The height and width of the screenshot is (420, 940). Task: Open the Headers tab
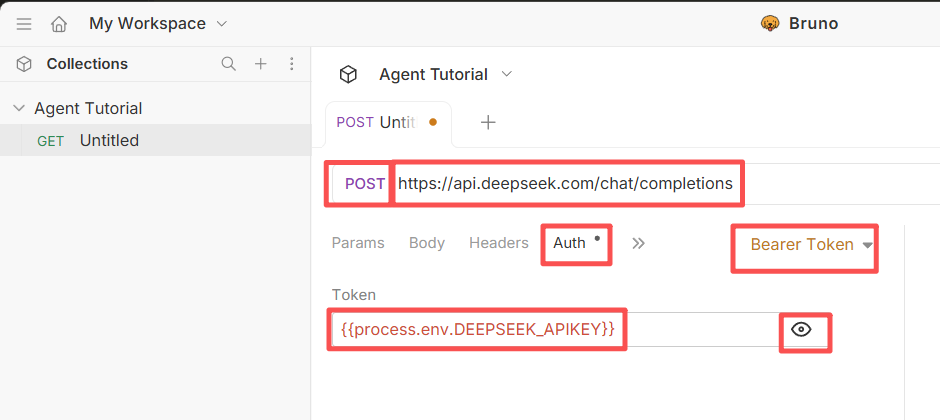click(499, 243)
